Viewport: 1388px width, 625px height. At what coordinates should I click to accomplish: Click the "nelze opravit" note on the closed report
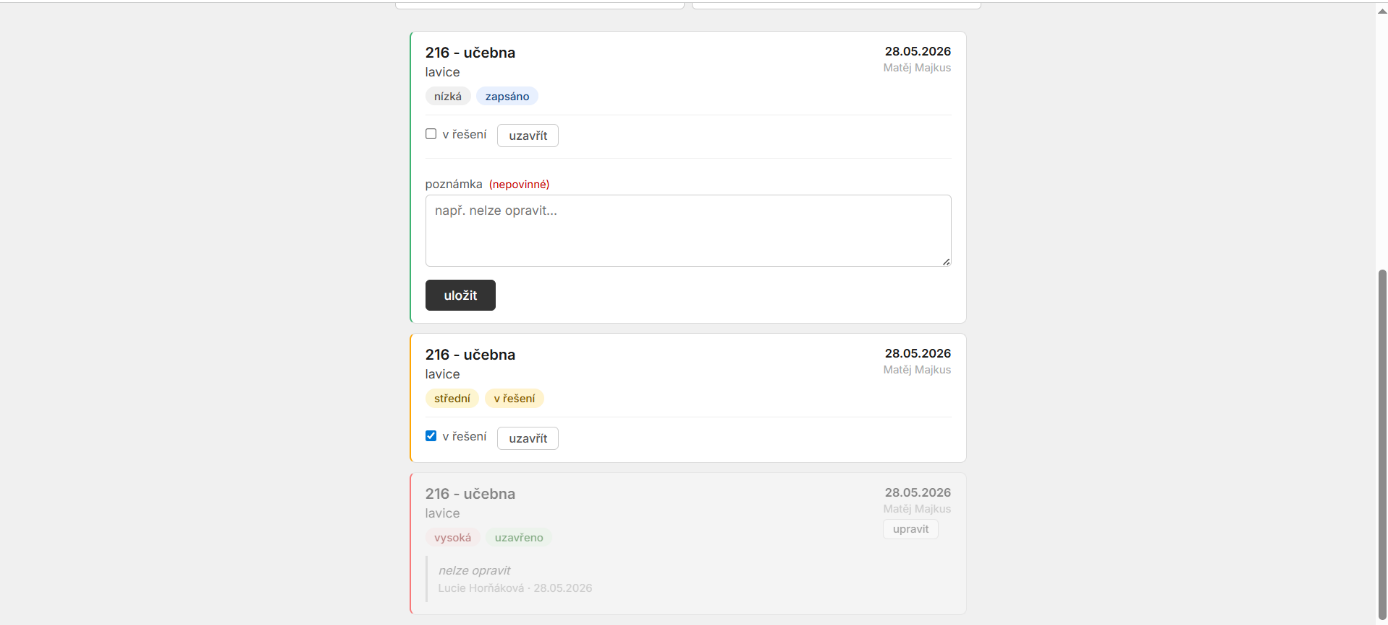coord(474,570)
